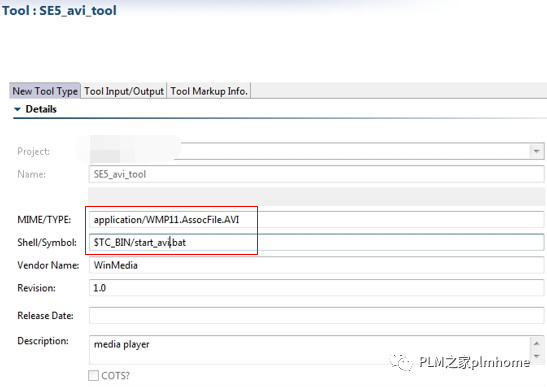Click the Release Date label
Viewport: 547px width, 387px height.
point(45,315)
